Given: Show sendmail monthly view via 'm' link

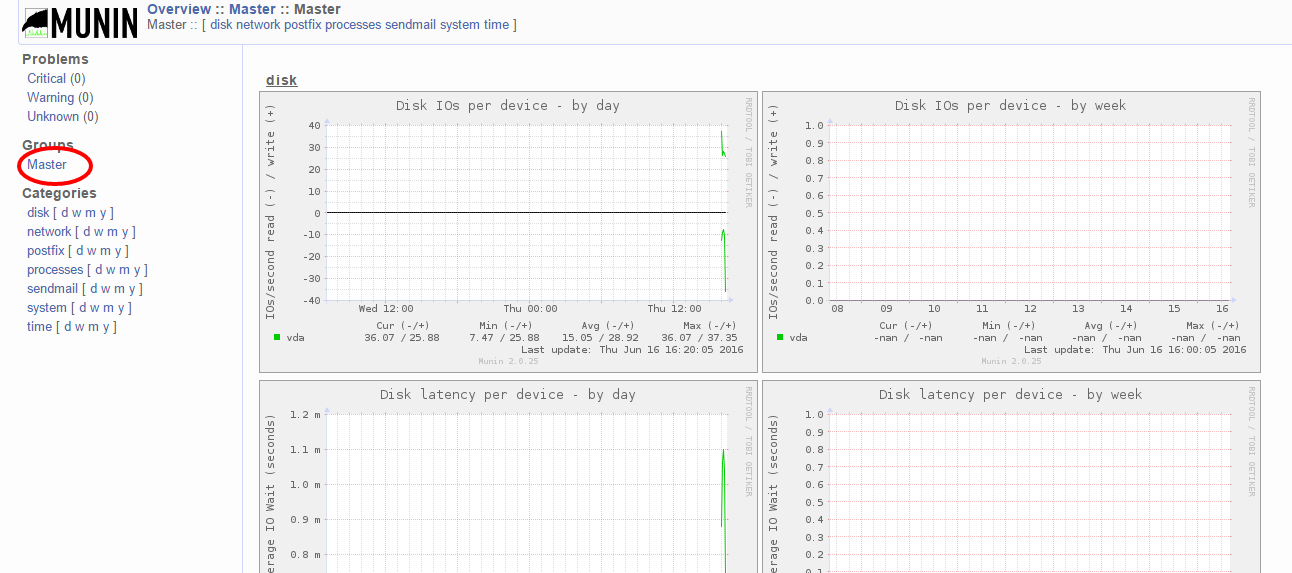Looking at the screenshot, I should [x=120, y=289].
